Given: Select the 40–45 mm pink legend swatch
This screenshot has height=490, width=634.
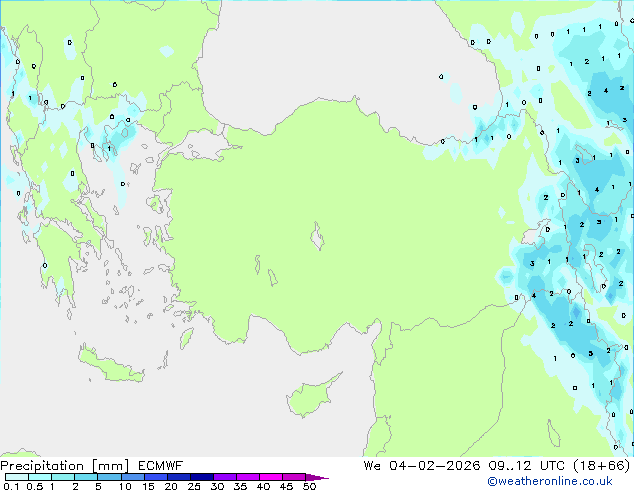Looking at the screenshot, I should pos(271,477).
